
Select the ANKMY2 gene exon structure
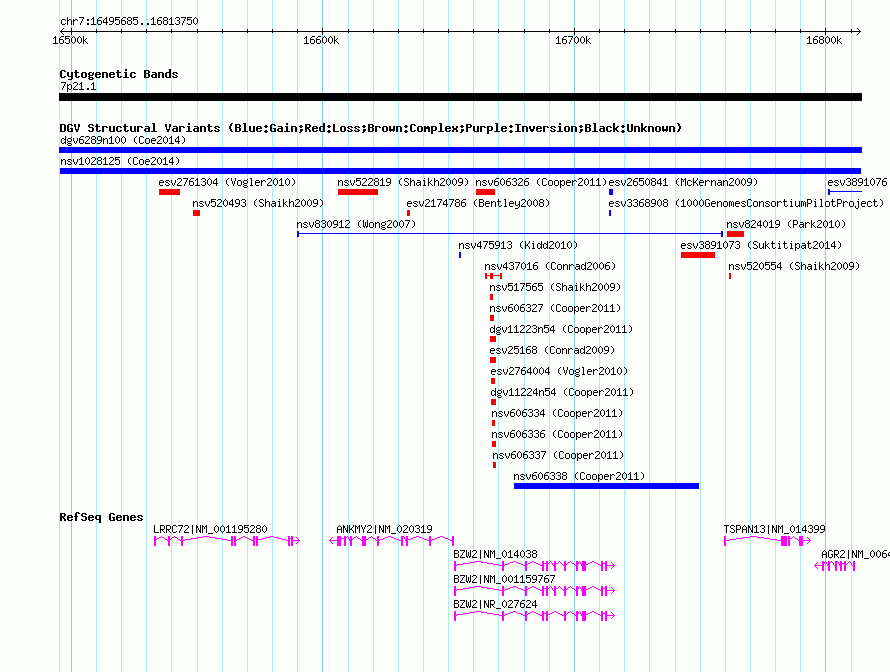click(392, 541)
